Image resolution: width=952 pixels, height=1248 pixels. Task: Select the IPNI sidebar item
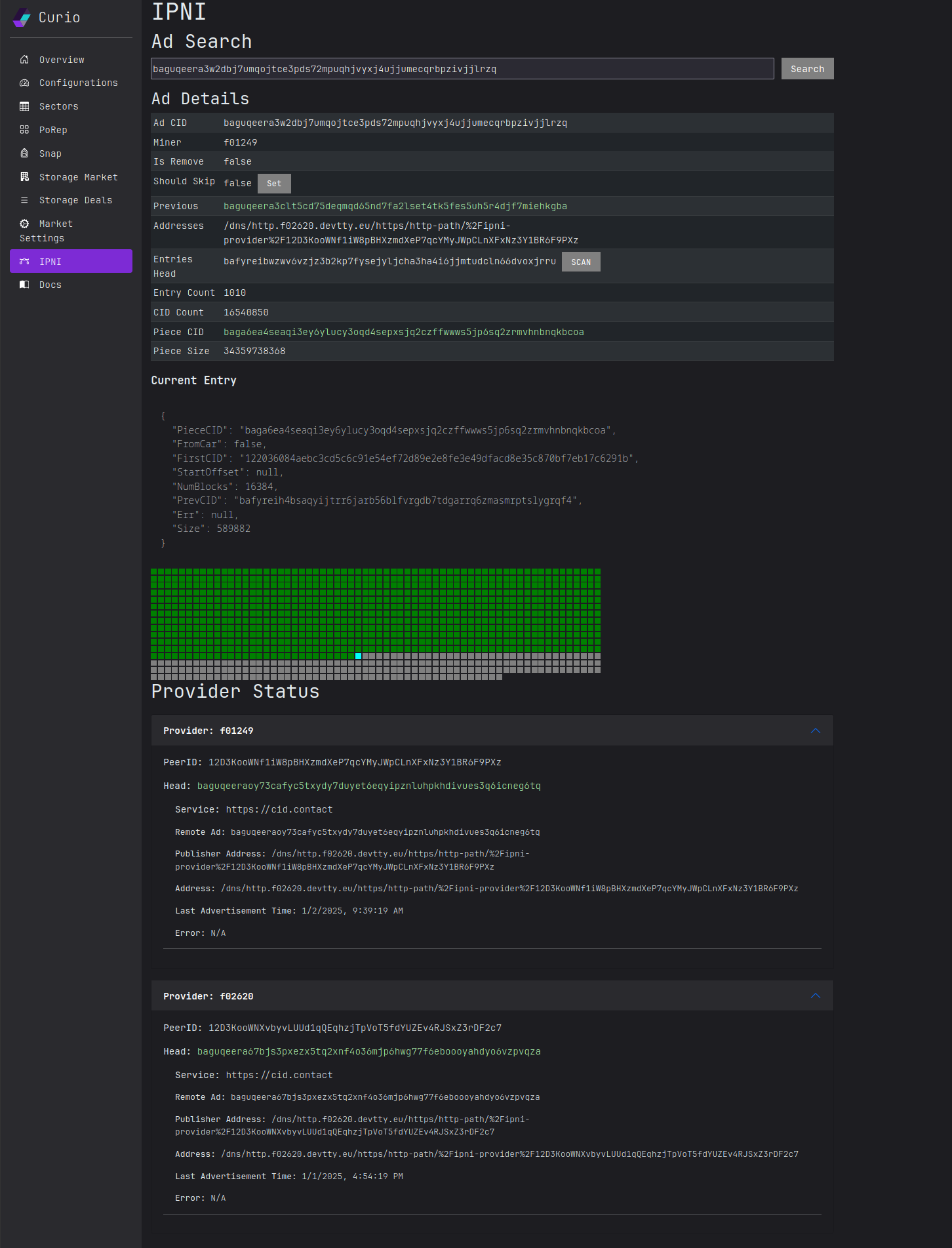pyautogui.click(x=71, y=261)
